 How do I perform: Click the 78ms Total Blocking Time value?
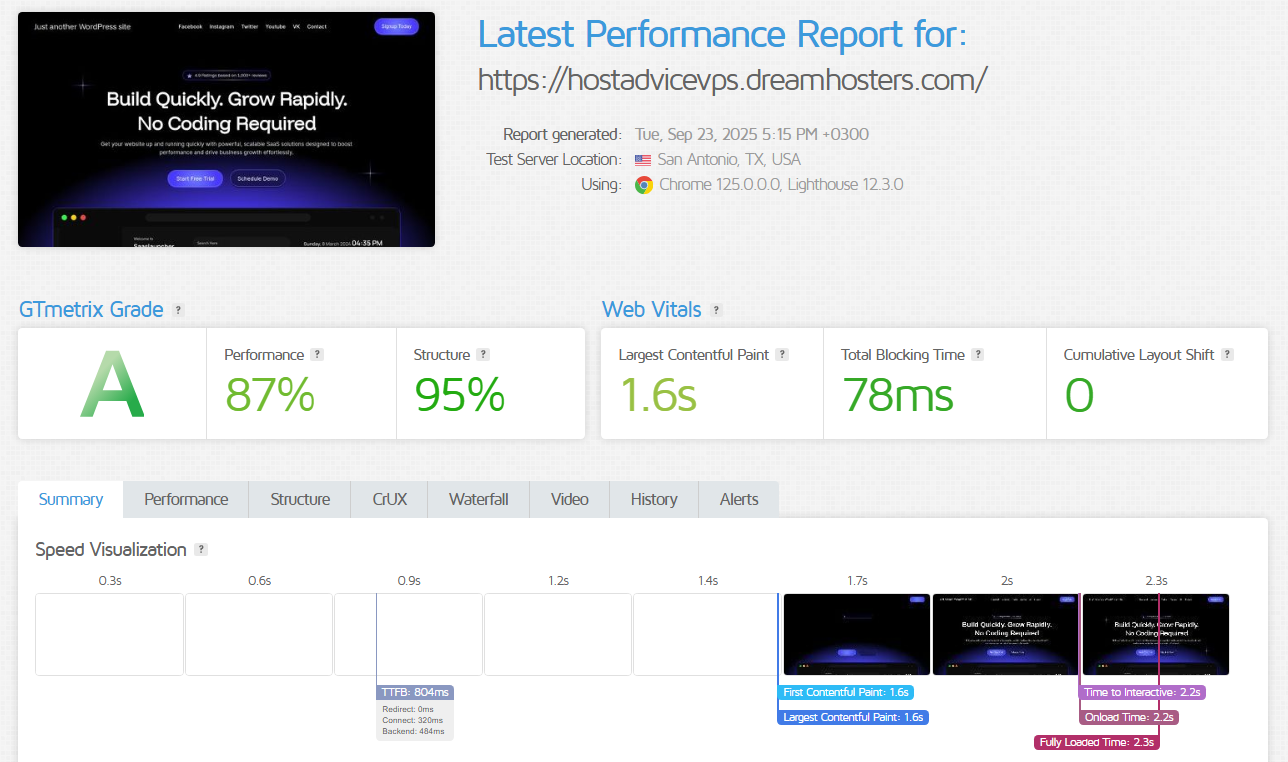pyautogui.click(x=898, y=395)
